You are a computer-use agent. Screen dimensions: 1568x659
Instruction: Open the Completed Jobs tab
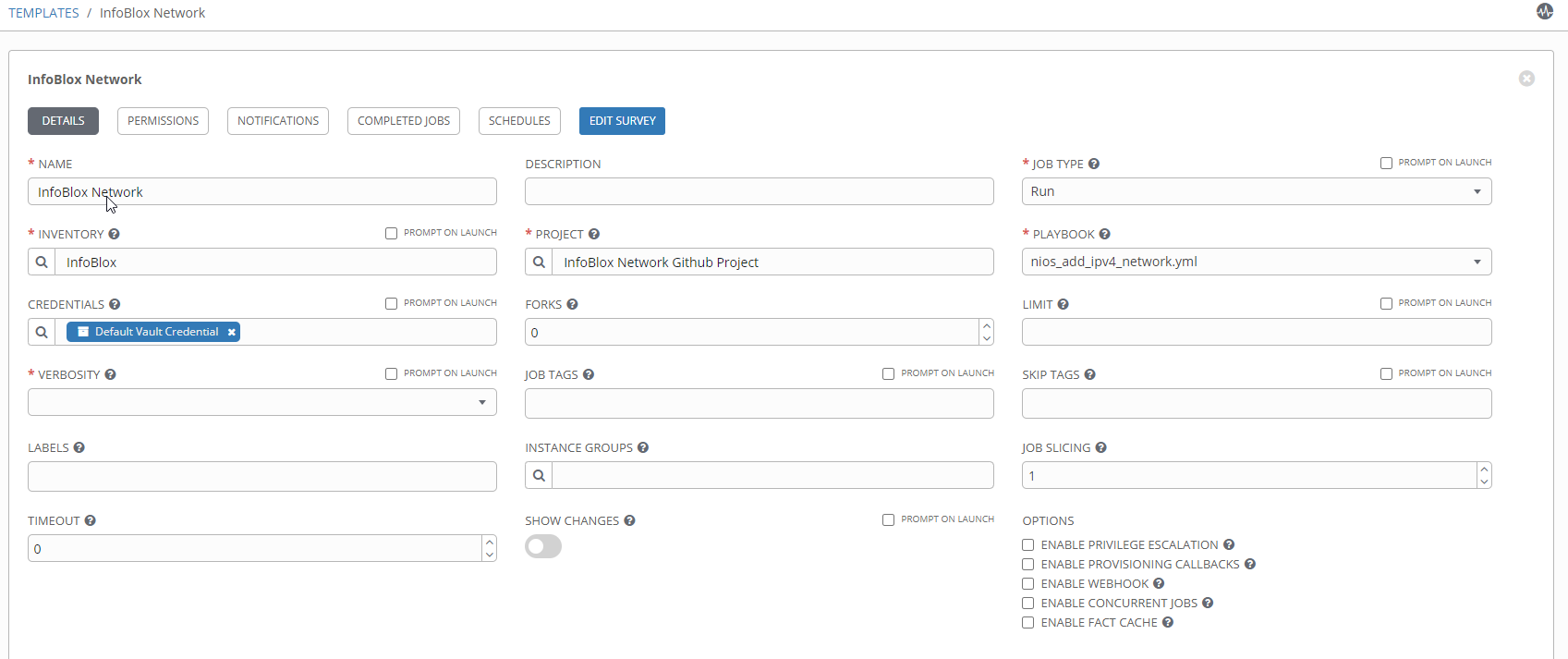click(404, 121)
